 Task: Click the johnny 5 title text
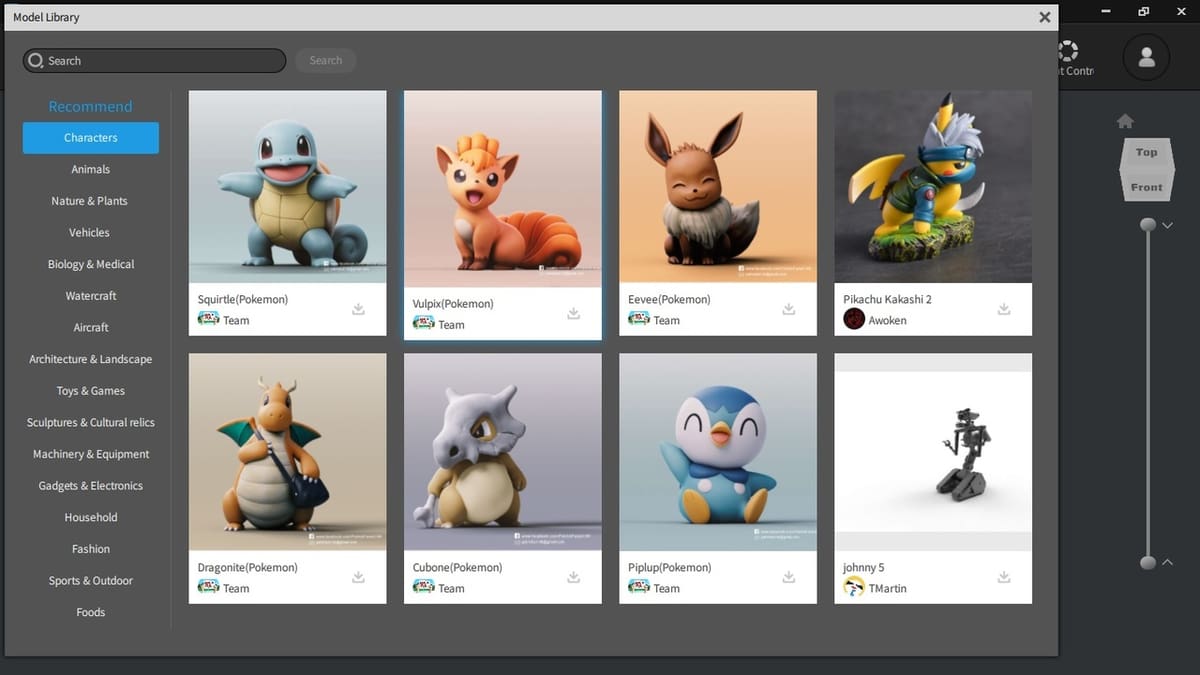tap(864, 567)
